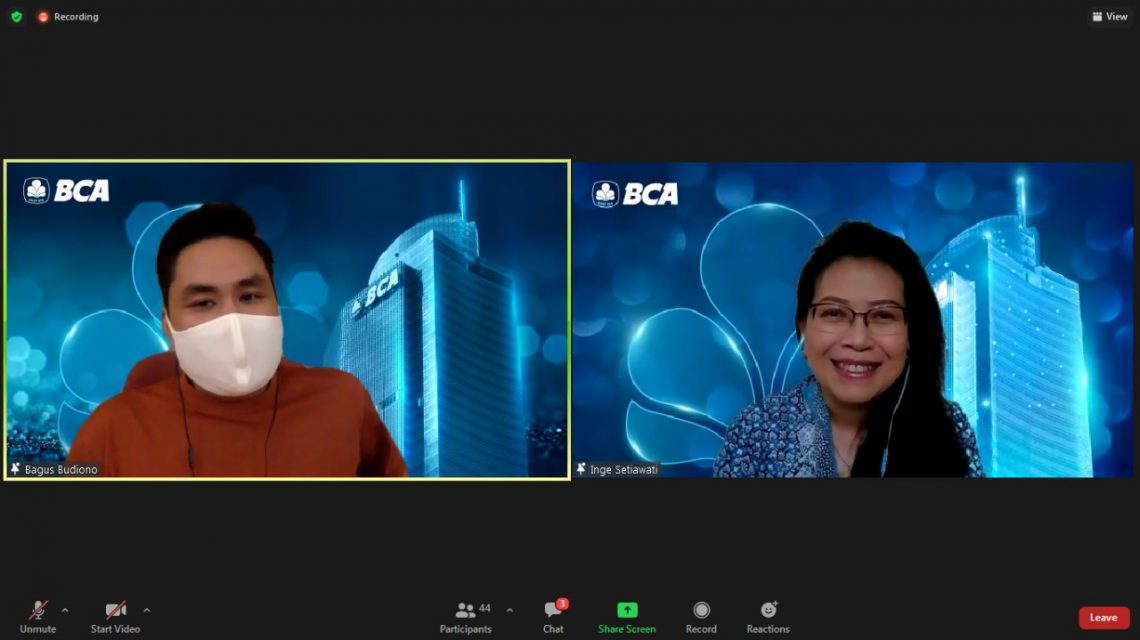Viewport: 1140px width, 640px height.
Task: Open video settings via Start Video chevron
Action: point(147,608)
